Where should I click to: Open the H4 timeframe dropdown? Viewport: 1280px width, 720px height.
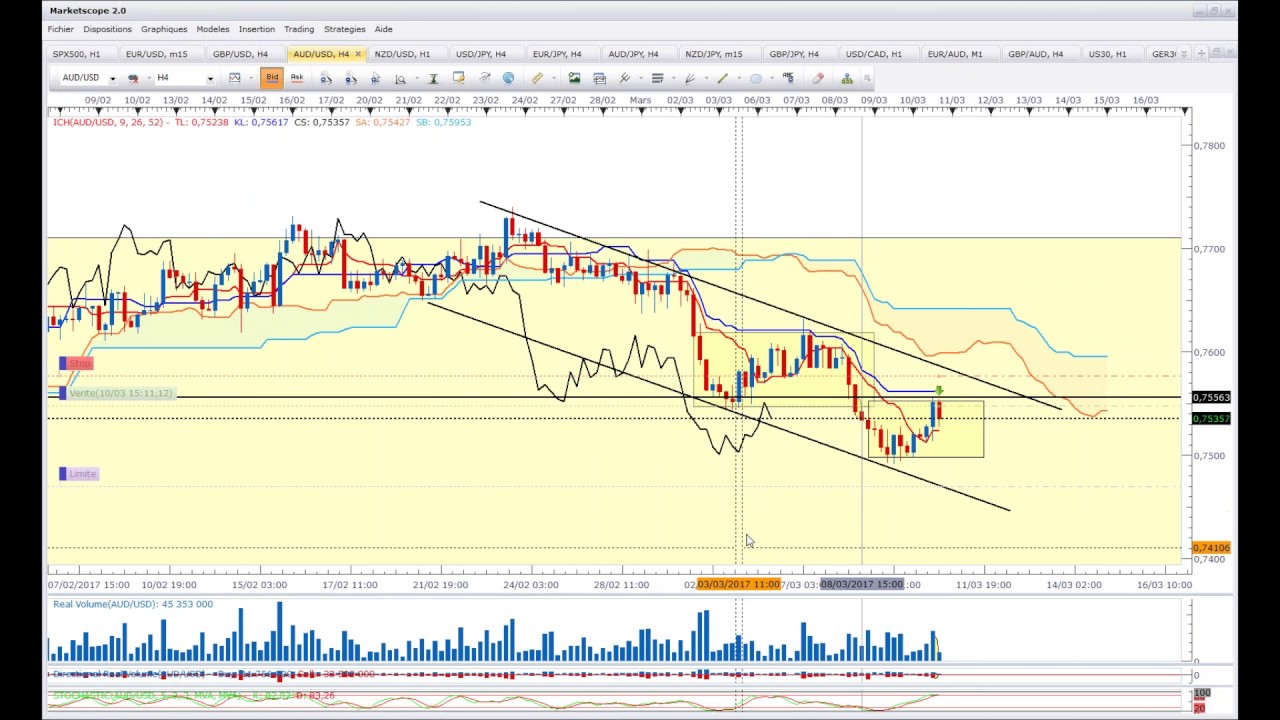[211, 78]
